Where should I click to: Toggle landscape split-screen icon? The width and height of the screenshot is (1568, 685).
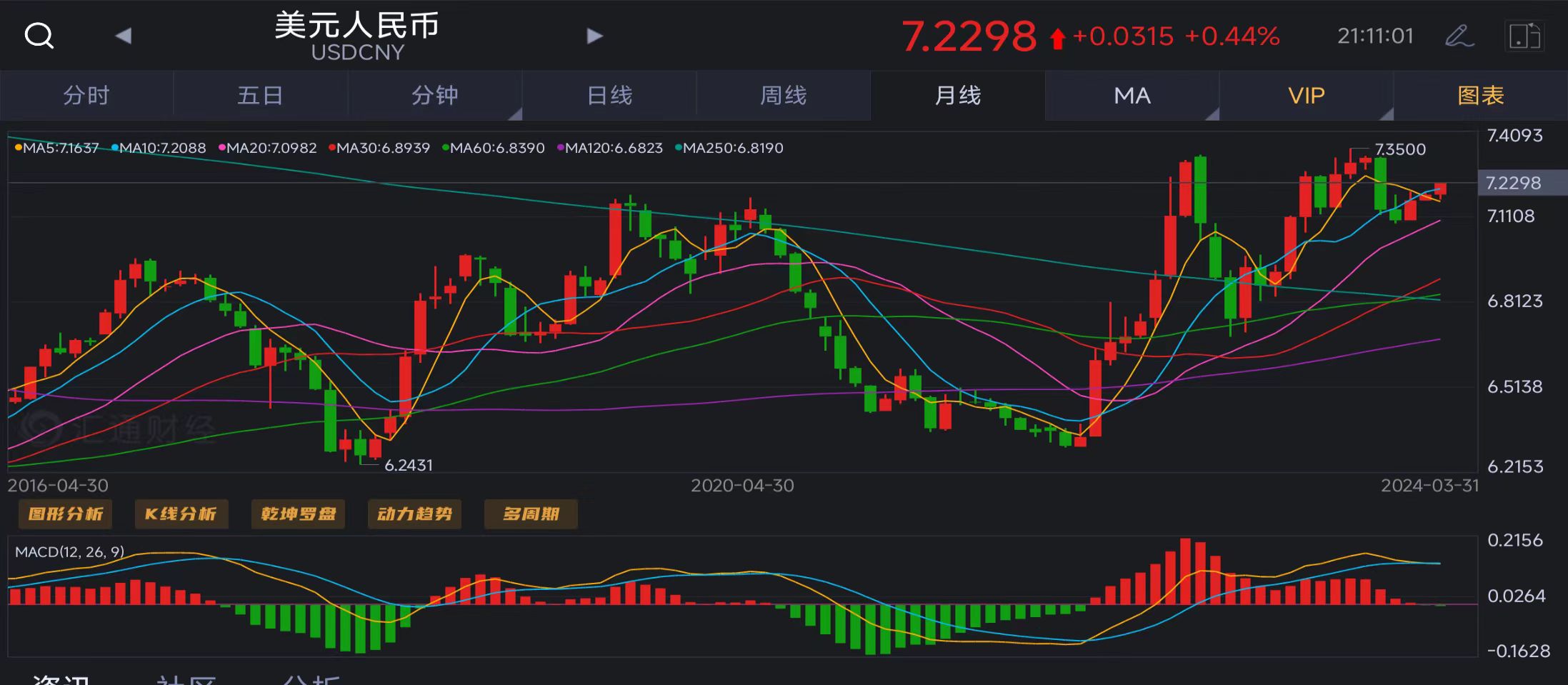pyautogui.click(x=1524, y=36)
